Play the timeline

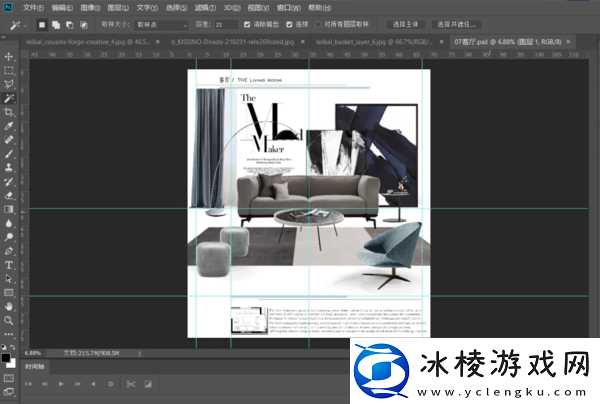click(61, 384)
